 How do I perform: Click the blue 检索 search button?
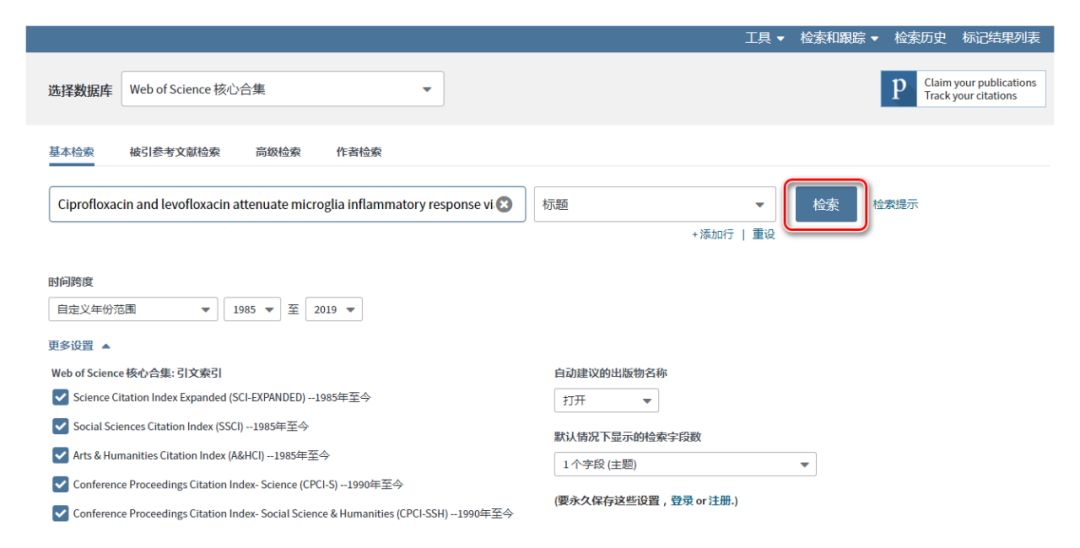[826, 204]
